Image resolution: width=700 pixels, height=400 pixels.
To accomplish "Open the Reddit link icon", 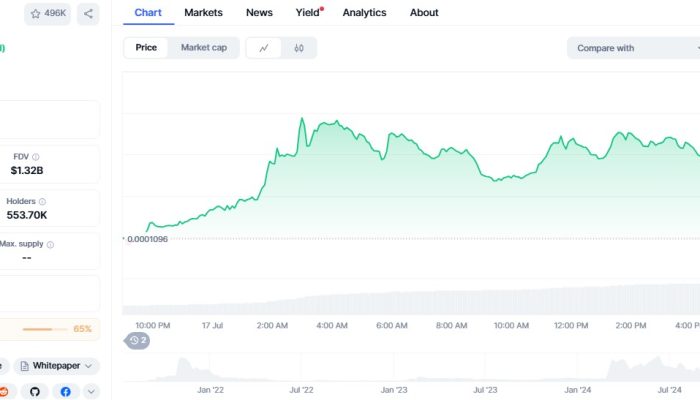I will click(x=5, y=392).
